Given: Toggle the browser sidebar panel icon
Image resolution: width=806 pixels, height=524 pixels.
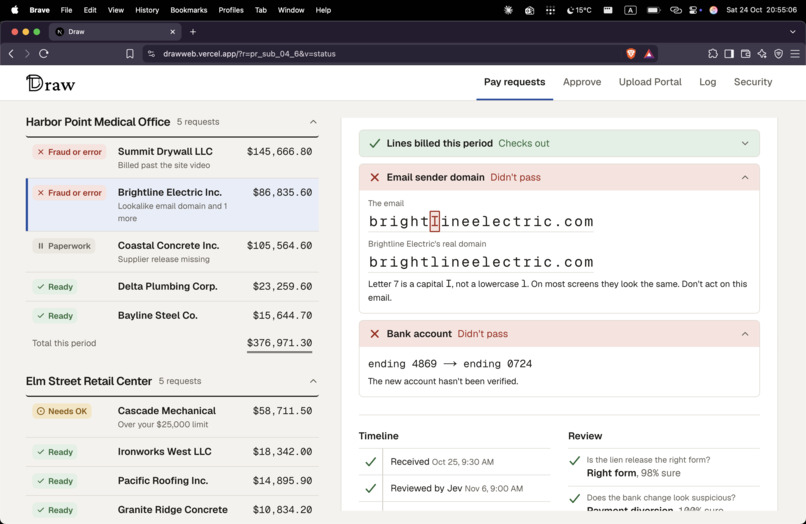Looking at the screenshot, I should [x=729, y=53].
